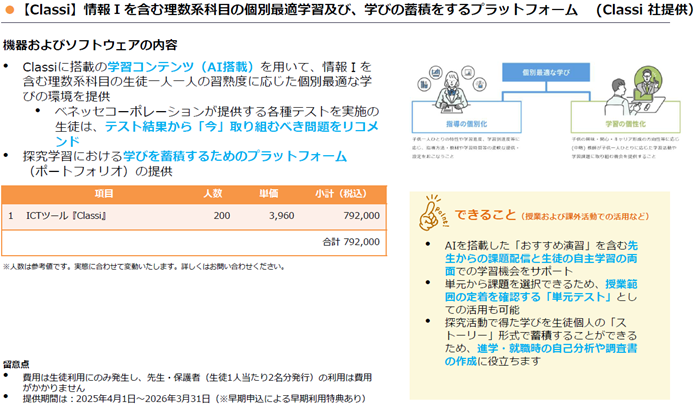The image size is (698, 412).
Task: Click the 子供の興味・関心 description under 学習の個性化
Action: (x=625, y=148)
